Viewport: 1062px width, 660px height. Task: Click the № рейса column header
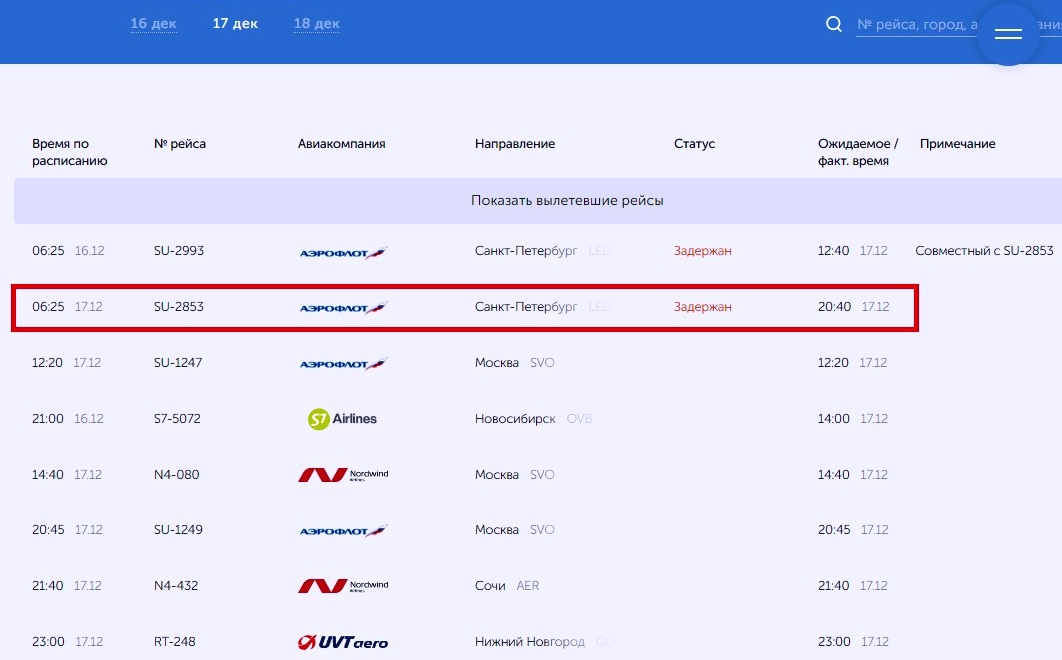click(179, 144)
